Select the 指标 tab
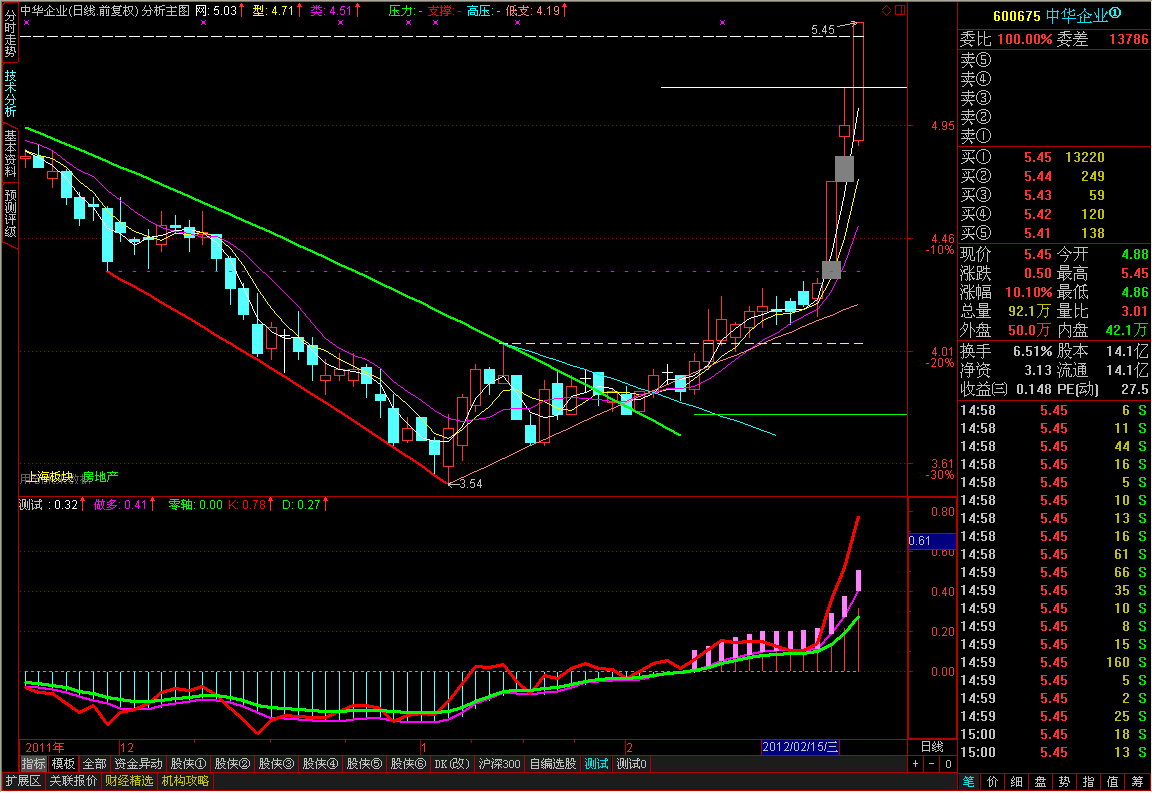 (x=33, y=764)
